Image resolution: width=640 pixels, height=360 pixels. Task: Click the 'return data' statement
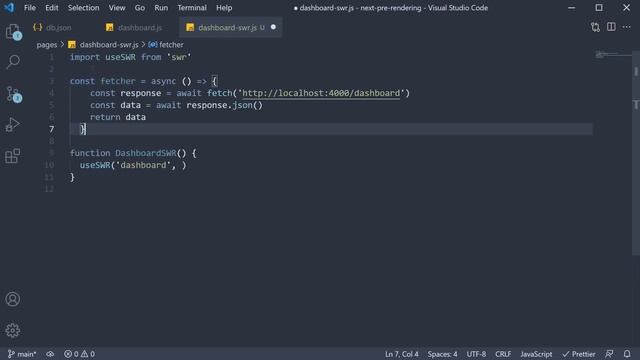pos(118,117)
